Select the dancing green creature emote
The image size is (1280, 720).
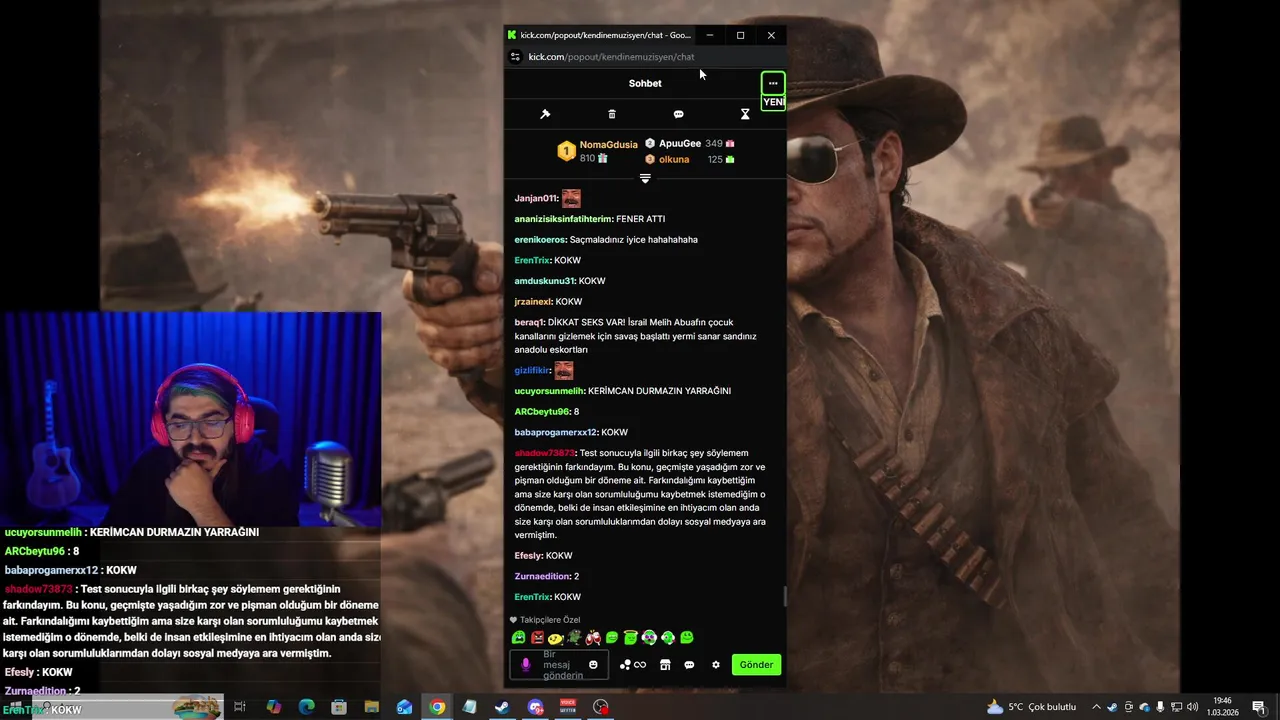point(574,638)
